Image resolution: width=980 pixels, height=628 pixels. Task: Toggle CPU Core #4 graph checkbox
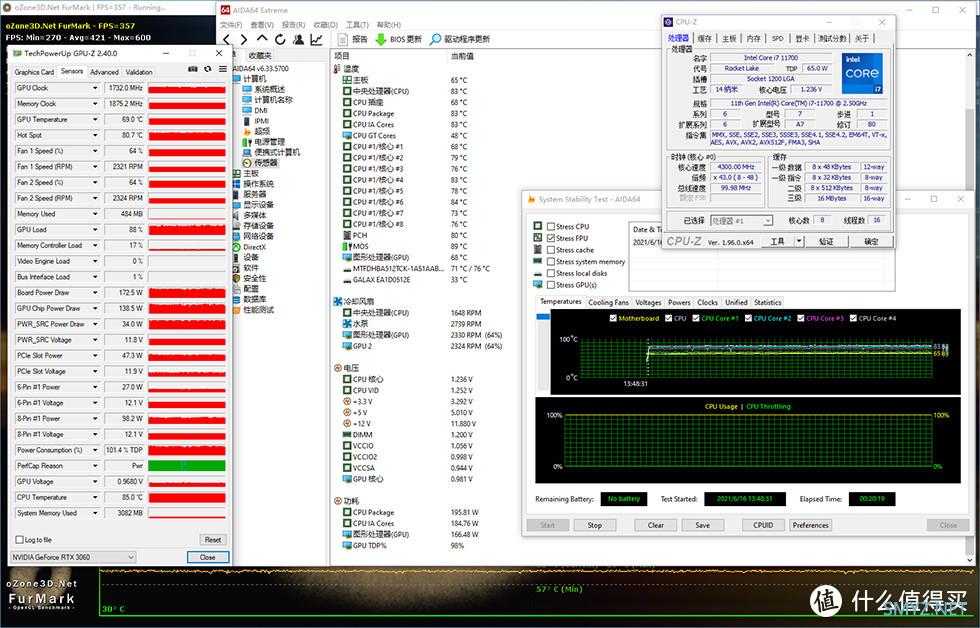(852, 318)
